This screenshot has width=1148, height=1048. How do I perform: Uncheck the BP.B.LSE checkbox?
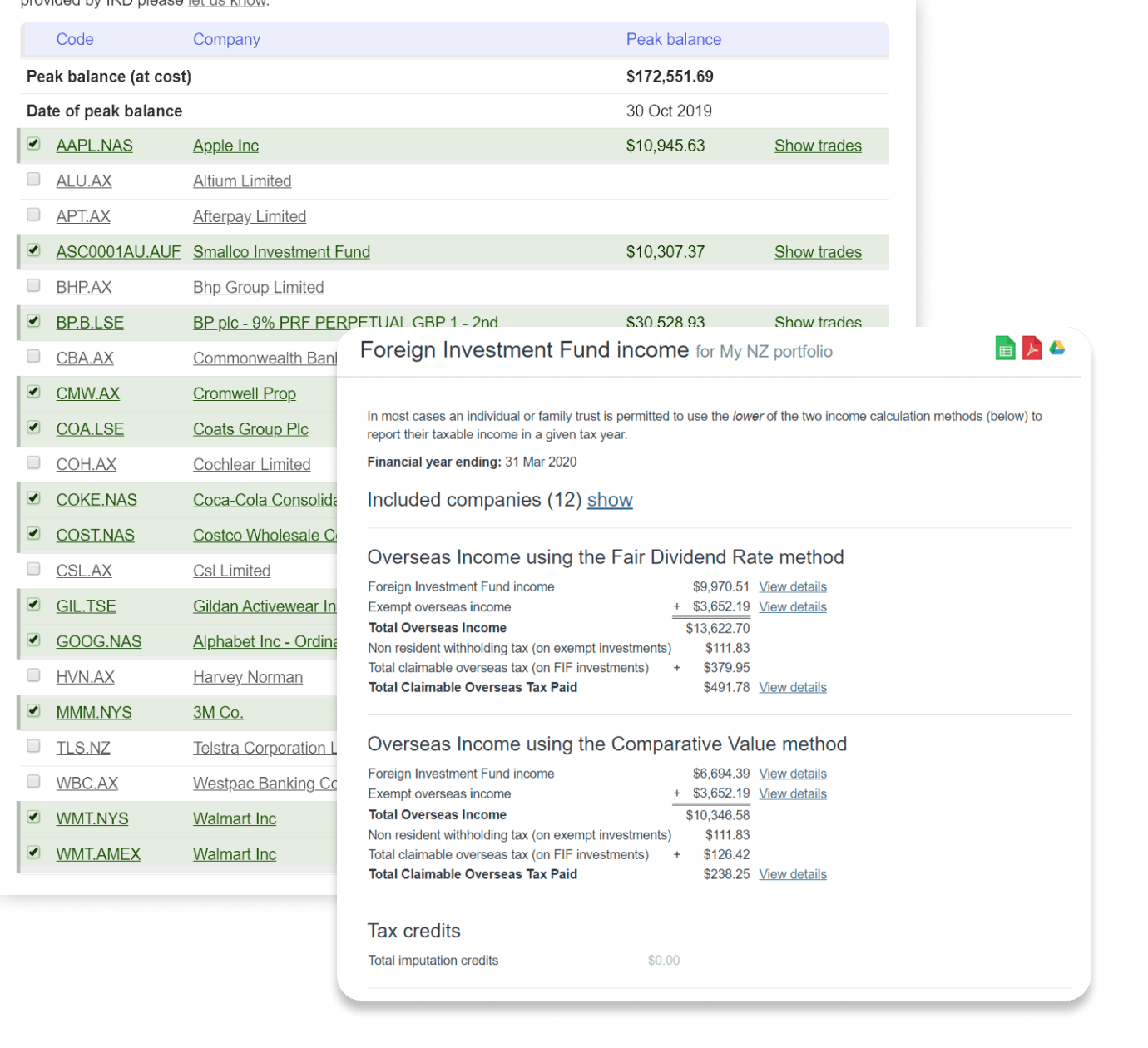[33, 321]
